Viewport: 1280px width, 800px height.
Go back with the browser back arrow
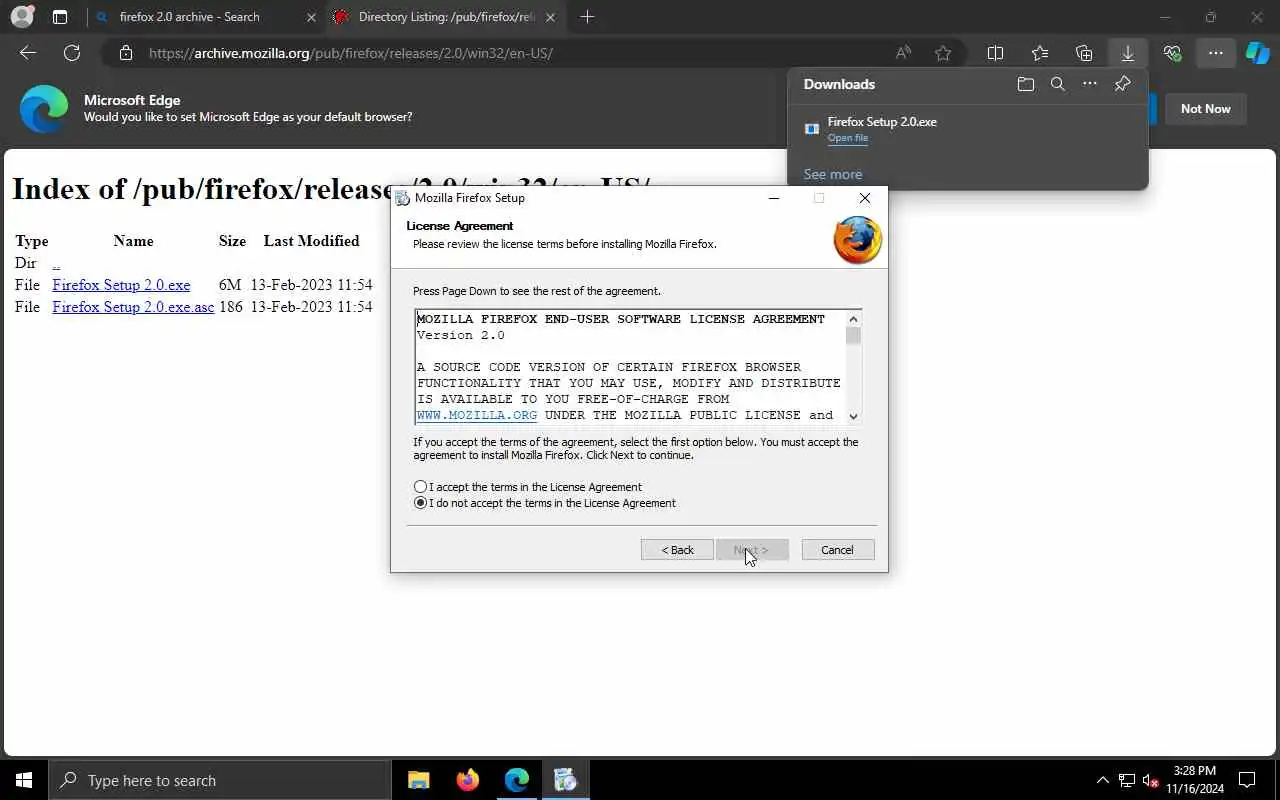[x=28, y=53]
